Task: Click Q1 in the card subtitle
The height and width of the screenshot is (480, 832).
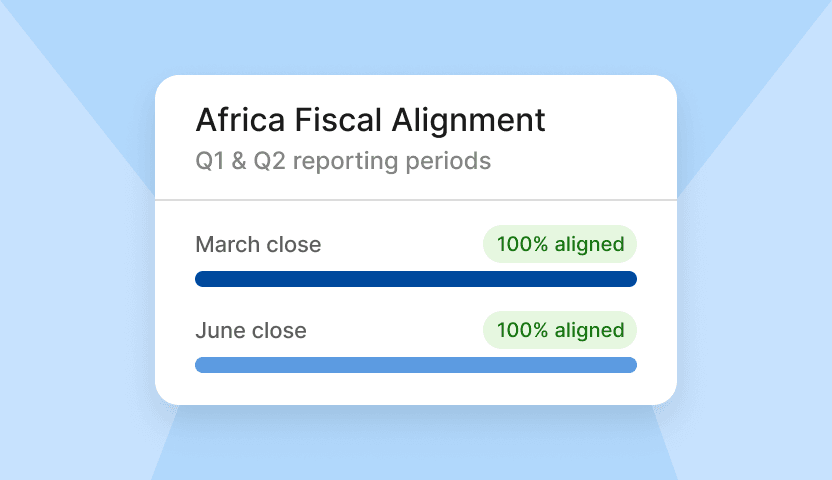Action: [x=209, y=160]
